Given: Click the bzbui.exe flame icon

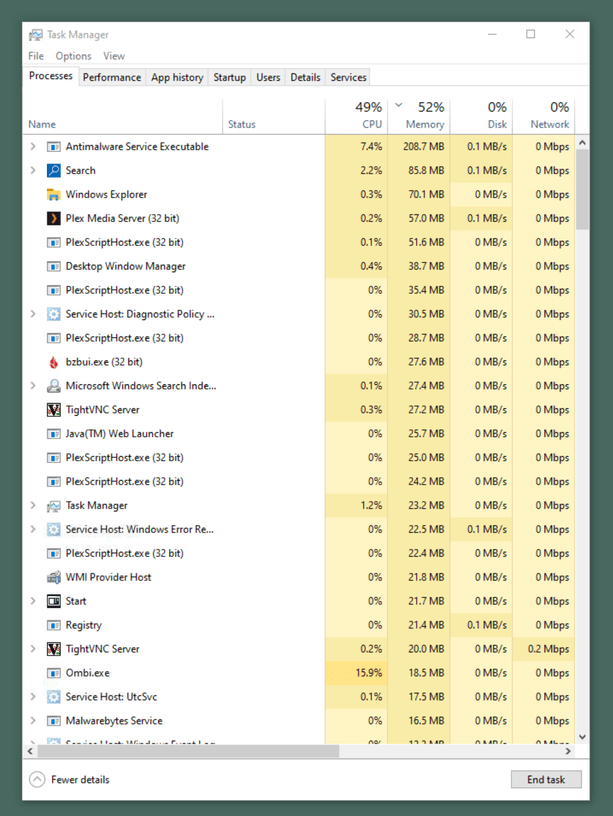Looking at the screenshot, I should (x=54, y=362).
